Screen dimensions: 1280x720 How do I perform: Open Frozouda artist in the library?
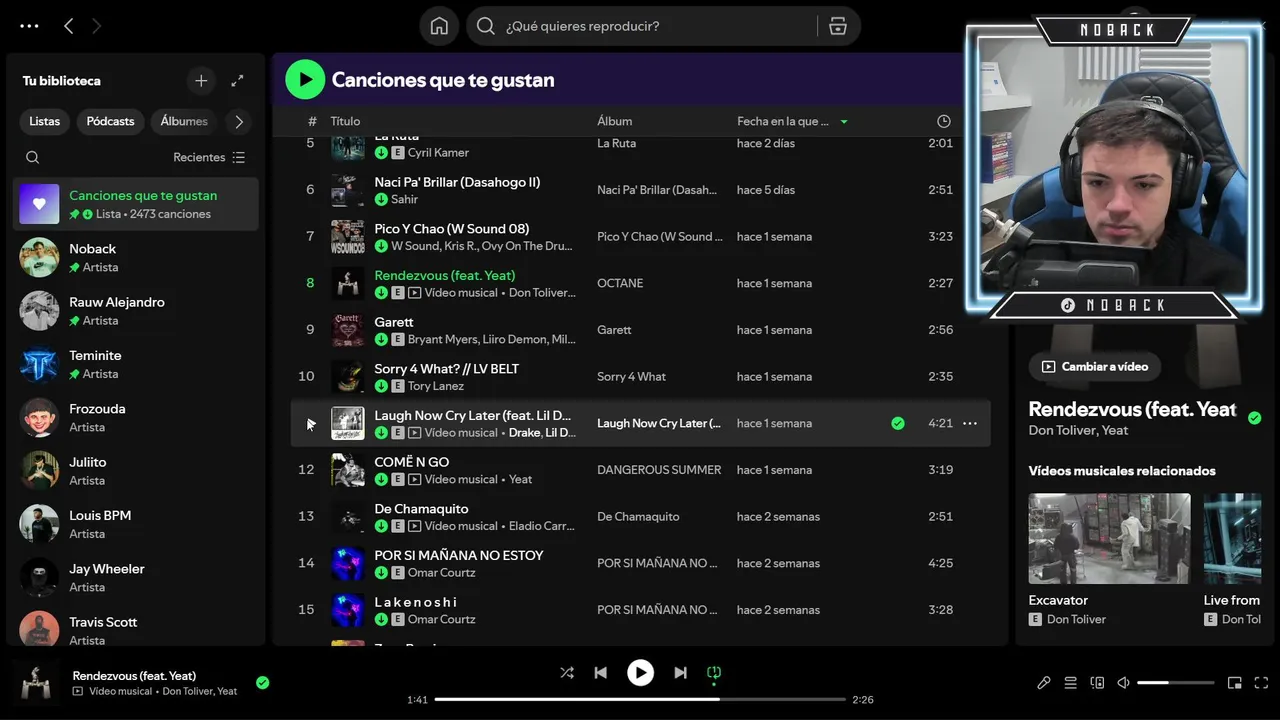(136, 417)
